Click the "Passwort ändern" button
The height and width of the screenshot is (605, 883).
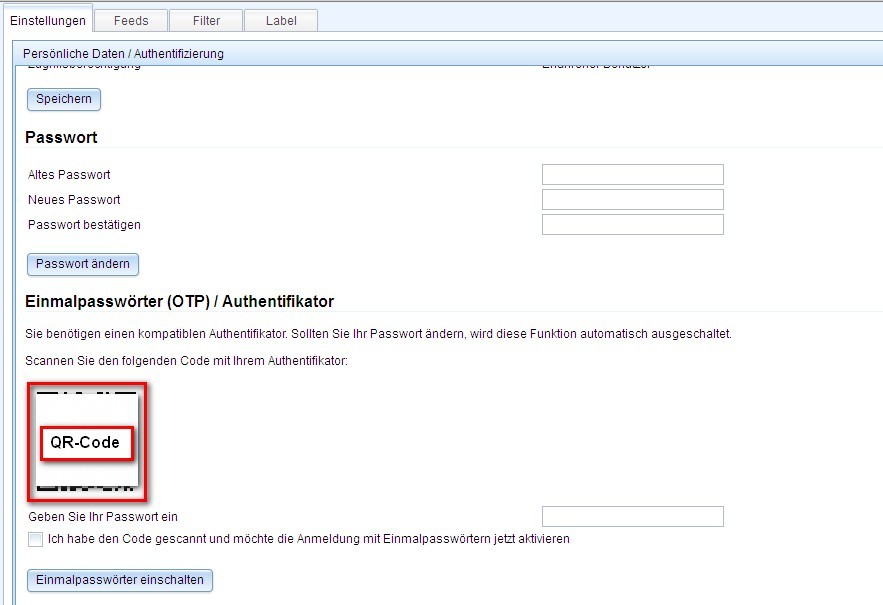82,264
